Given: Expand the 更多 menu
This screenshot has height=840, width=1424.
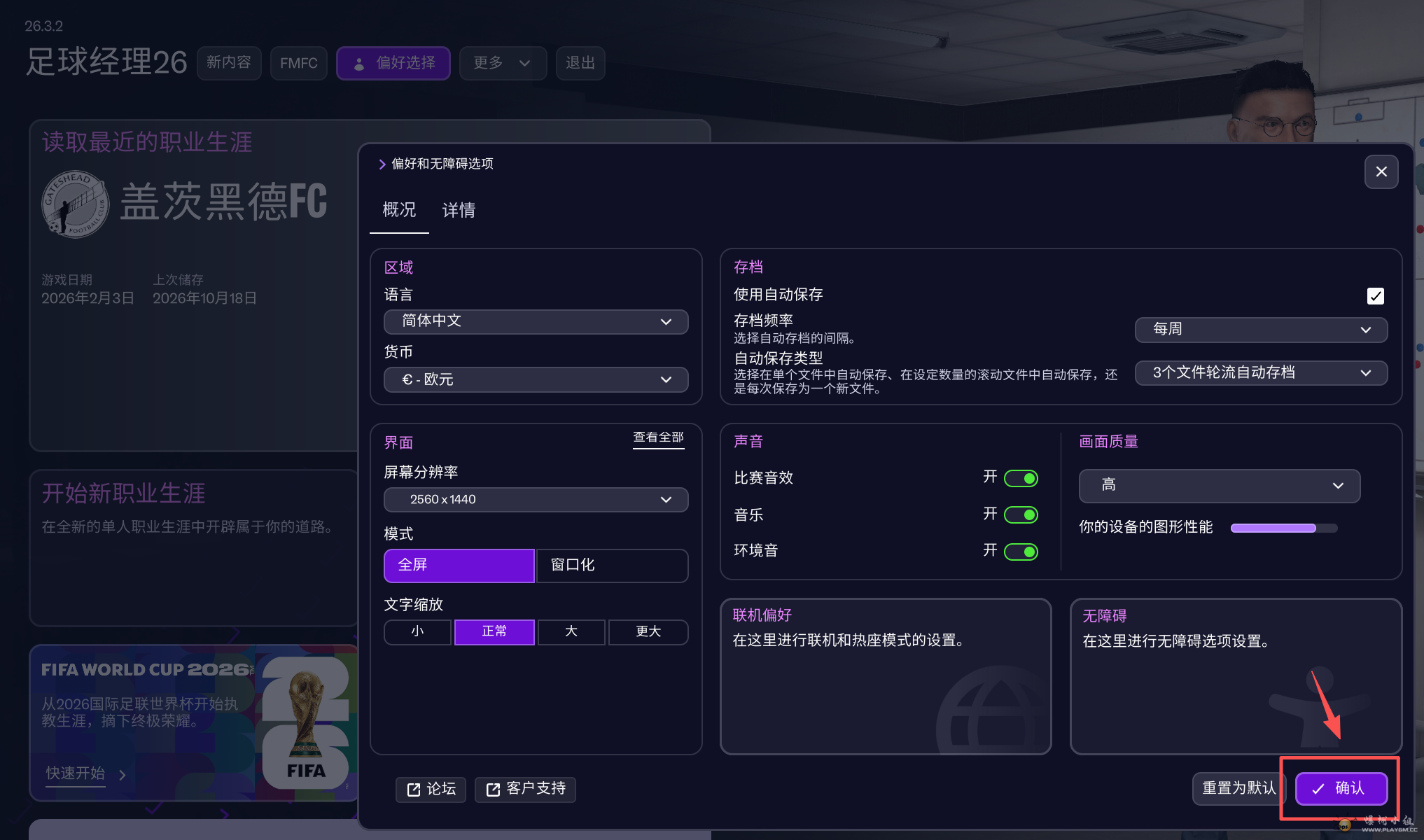Looking at the screenshot, I should coord(503,63).
